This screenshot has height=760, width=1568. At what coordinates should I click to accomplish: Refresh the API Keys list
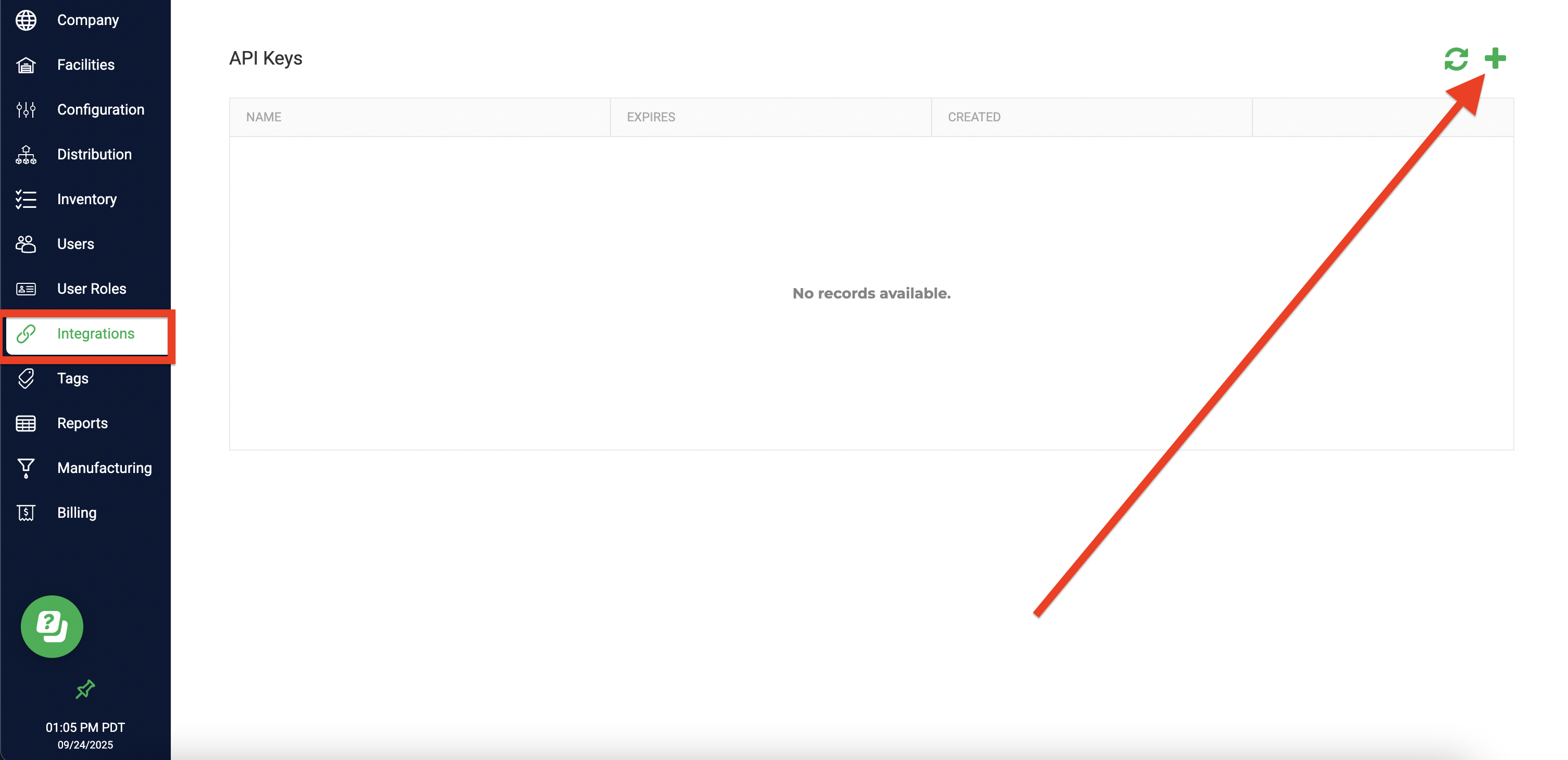[x=1456, y=59]
